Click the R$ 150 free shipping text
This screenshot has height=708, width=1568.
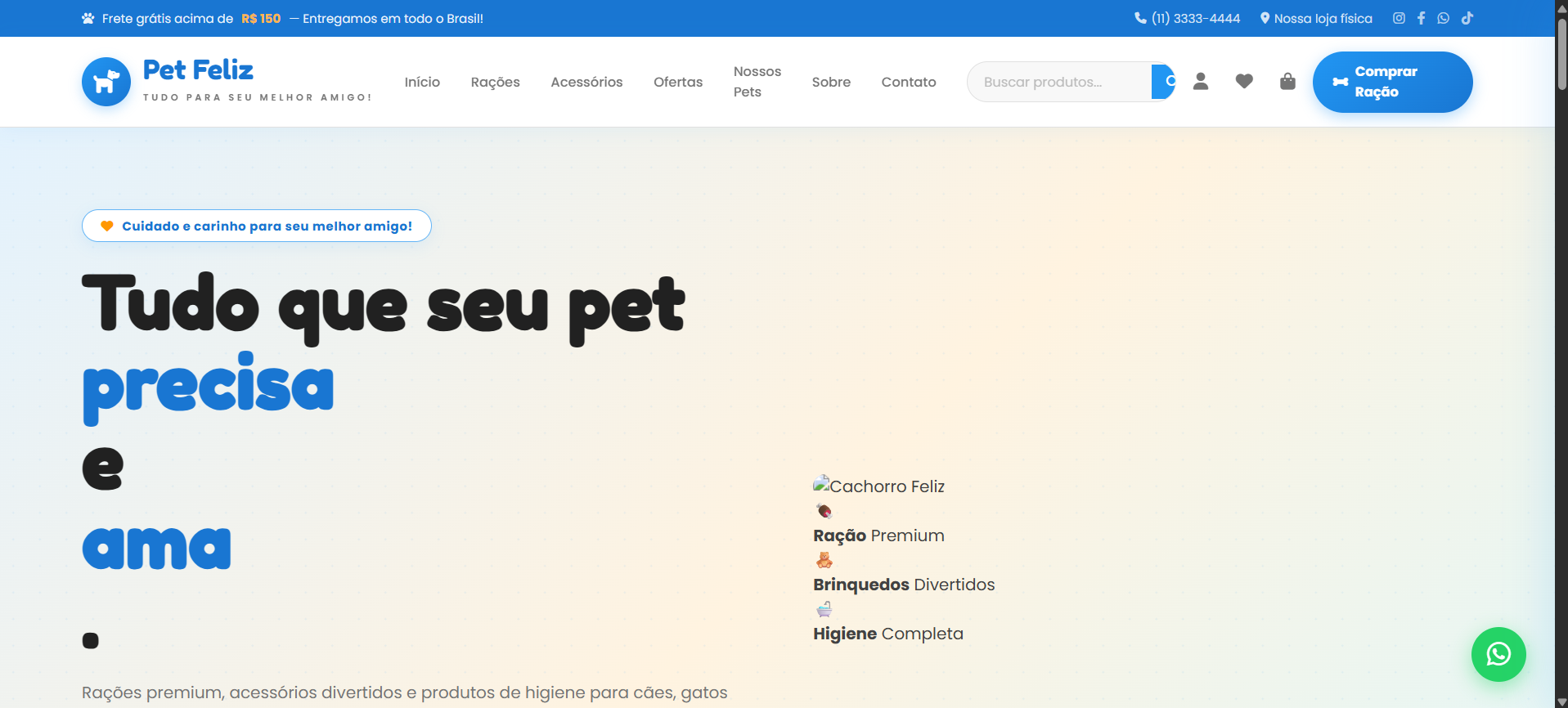261,18
